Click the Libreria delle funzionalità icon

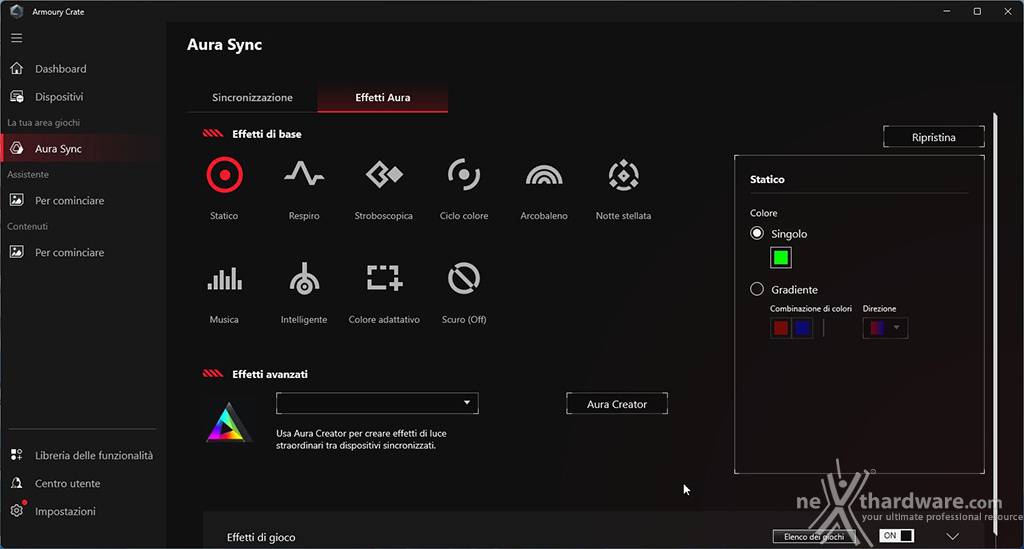pos(17,455)
